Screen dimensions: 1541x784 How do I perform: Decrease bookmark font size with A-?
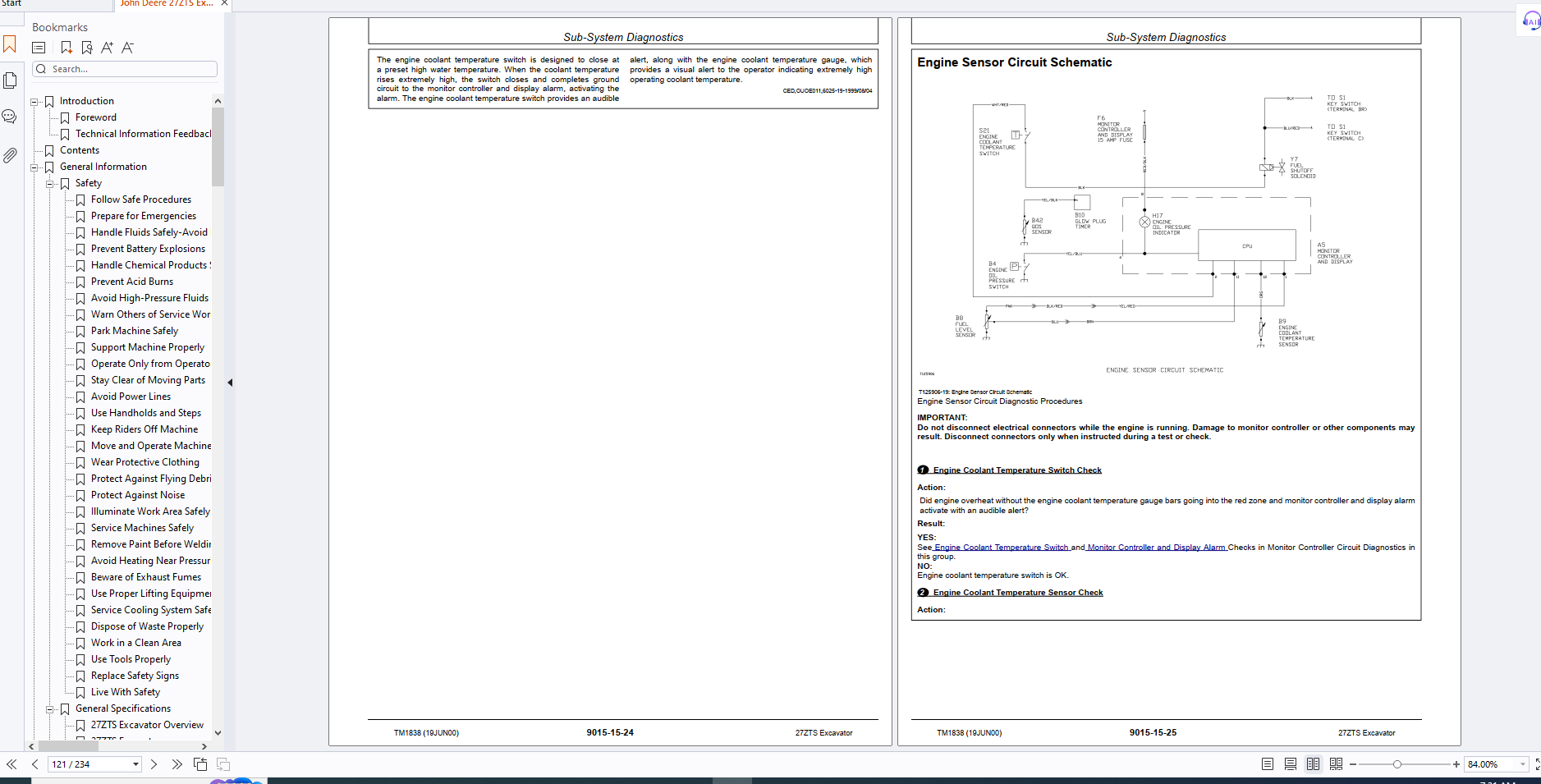[x=127, y=48]
